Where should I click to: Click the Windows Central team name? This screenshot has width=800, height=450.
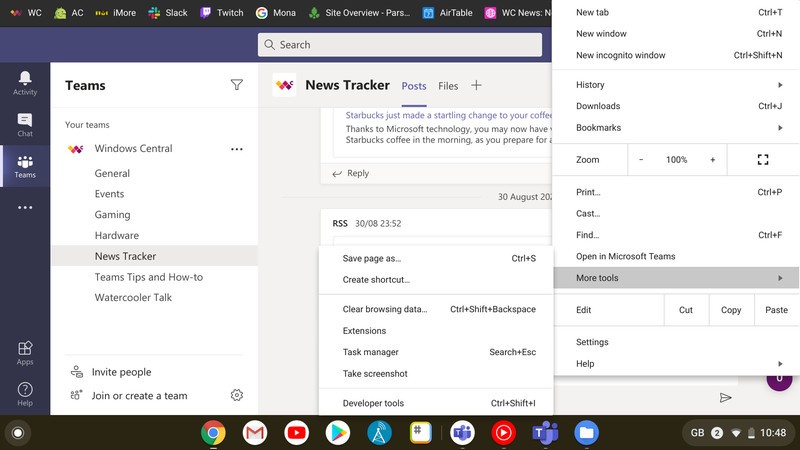pos(134,148)
